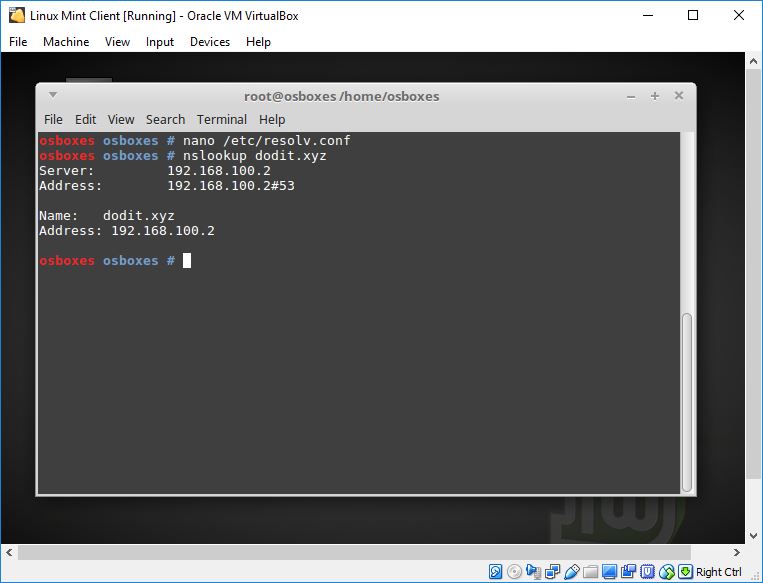Click the hard disk activity icon in VirtualBox status bar
The height and width of the screenshot is (583, 763).
pos(495,571)
